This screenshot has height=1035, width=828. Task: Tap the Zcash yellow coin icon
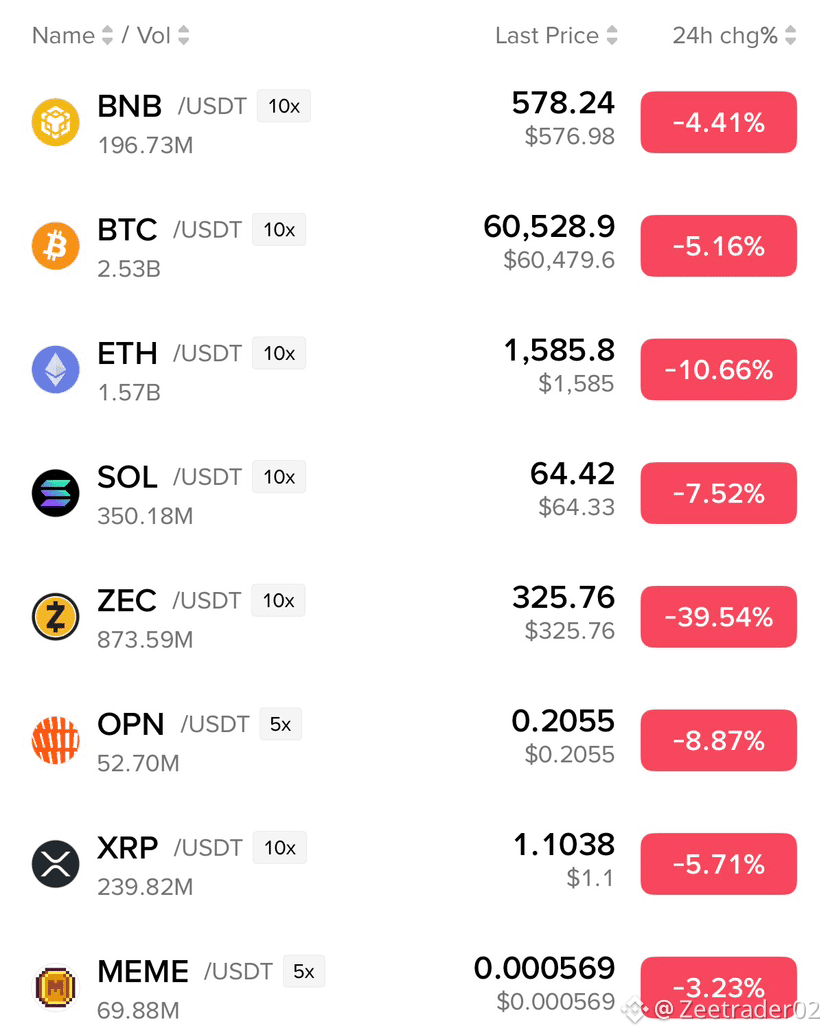pos(55,617)
